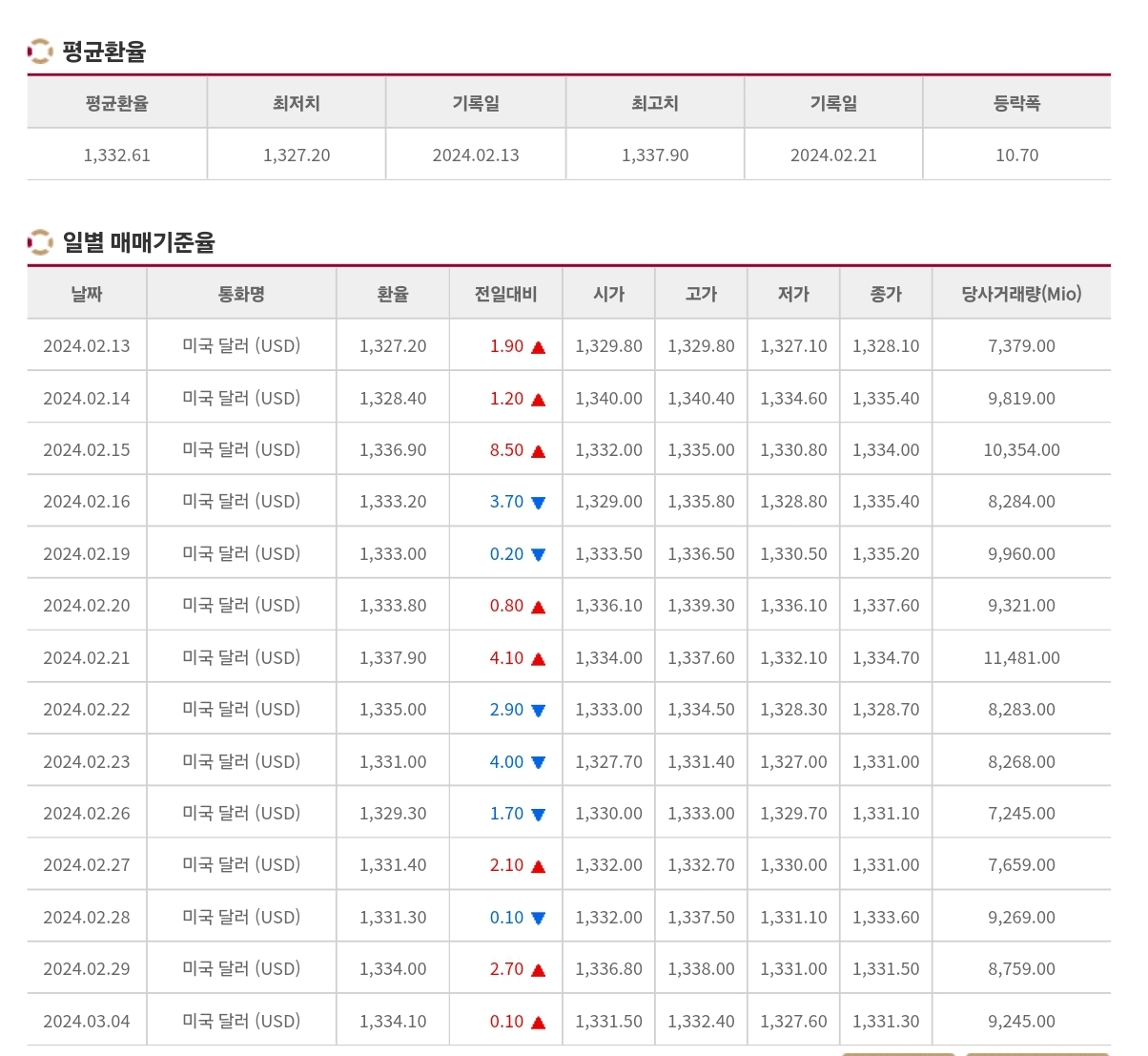
Task: Click the 시가 column header
Action: [608, 294]
